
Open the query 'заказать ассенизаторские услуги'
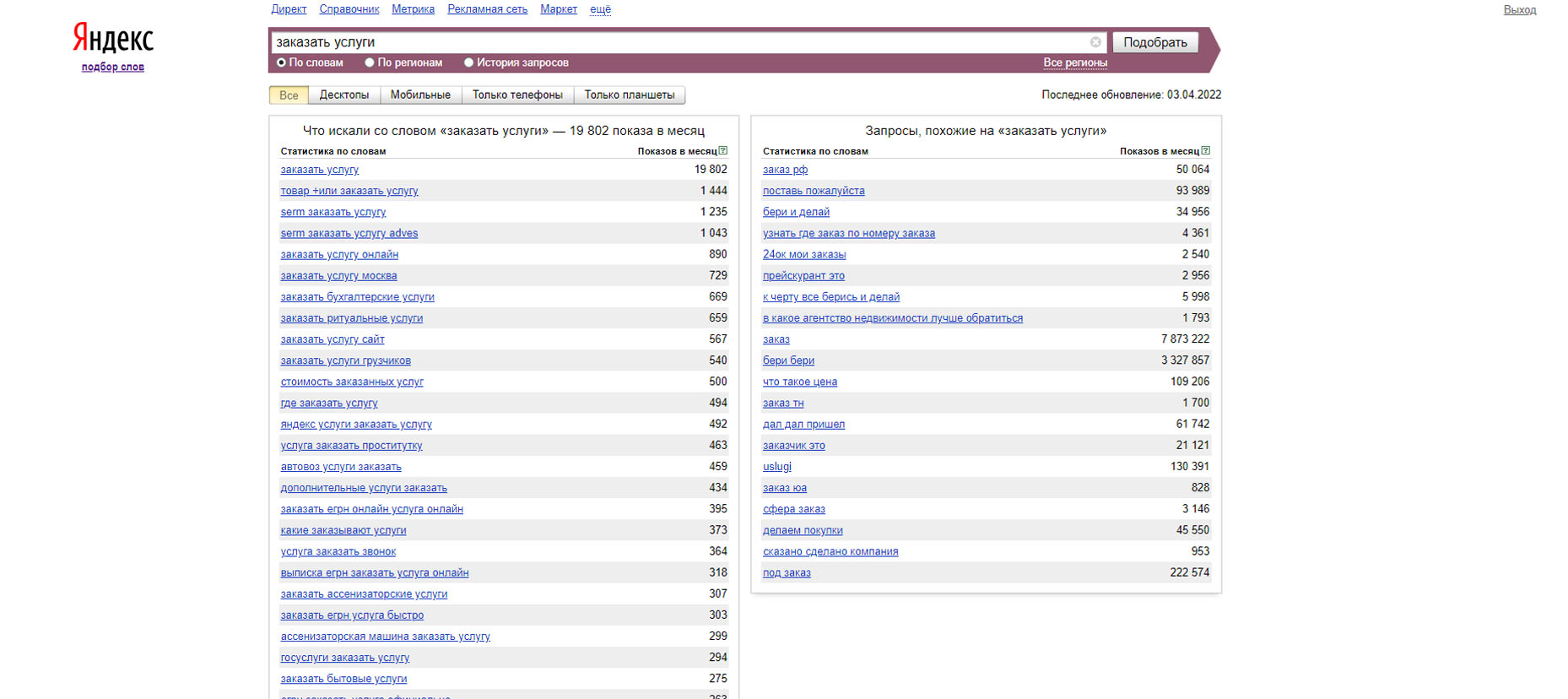(x=364, y=594)
